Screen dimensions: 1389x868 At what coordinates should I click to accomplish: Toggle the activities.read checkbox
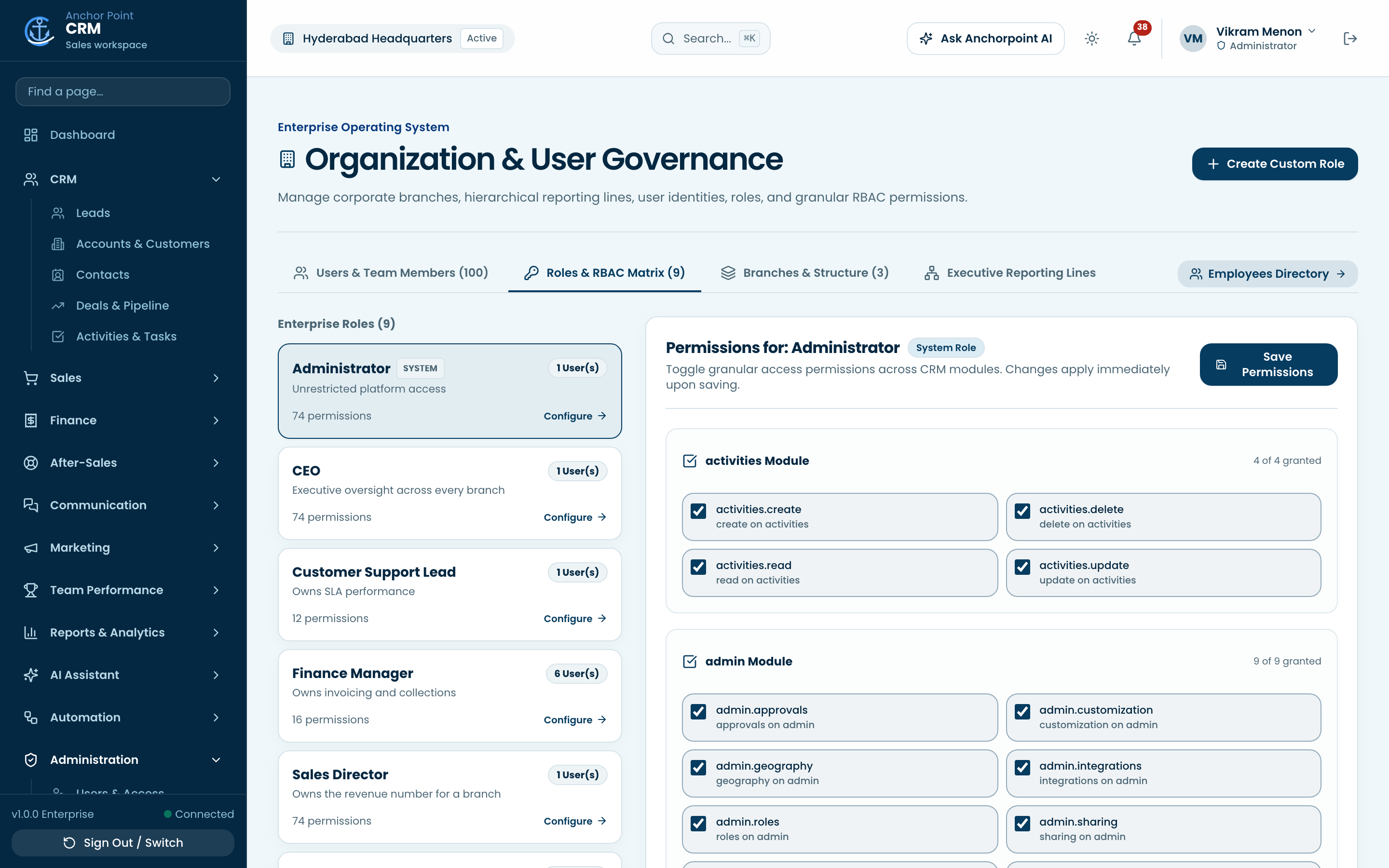(698, 567)
